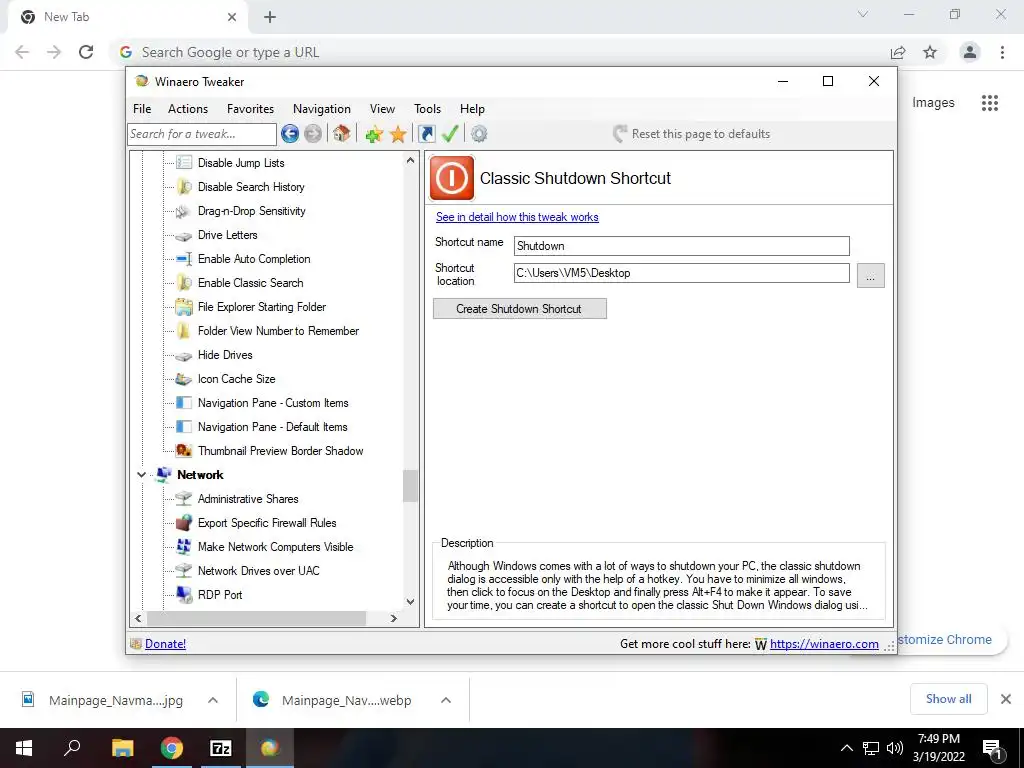Collapse the Network tree category
This screenshot has height=768, width=1024.
141,475
